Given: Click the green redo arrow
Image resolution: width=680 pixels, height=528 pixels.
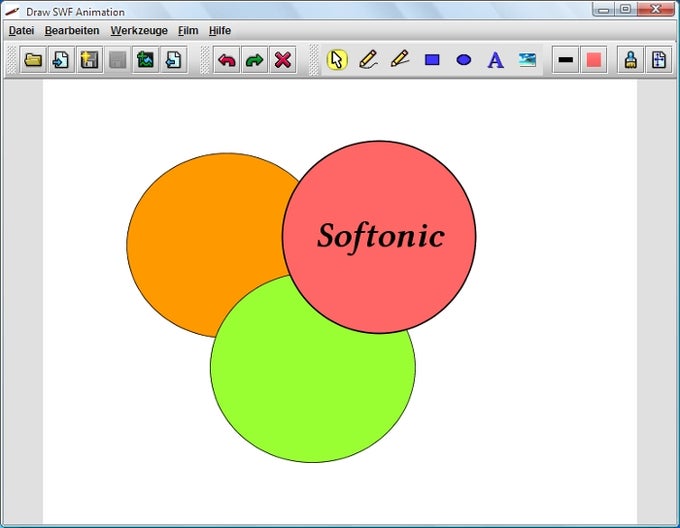Looking at the screenshot, I should (x=255, y=60).
